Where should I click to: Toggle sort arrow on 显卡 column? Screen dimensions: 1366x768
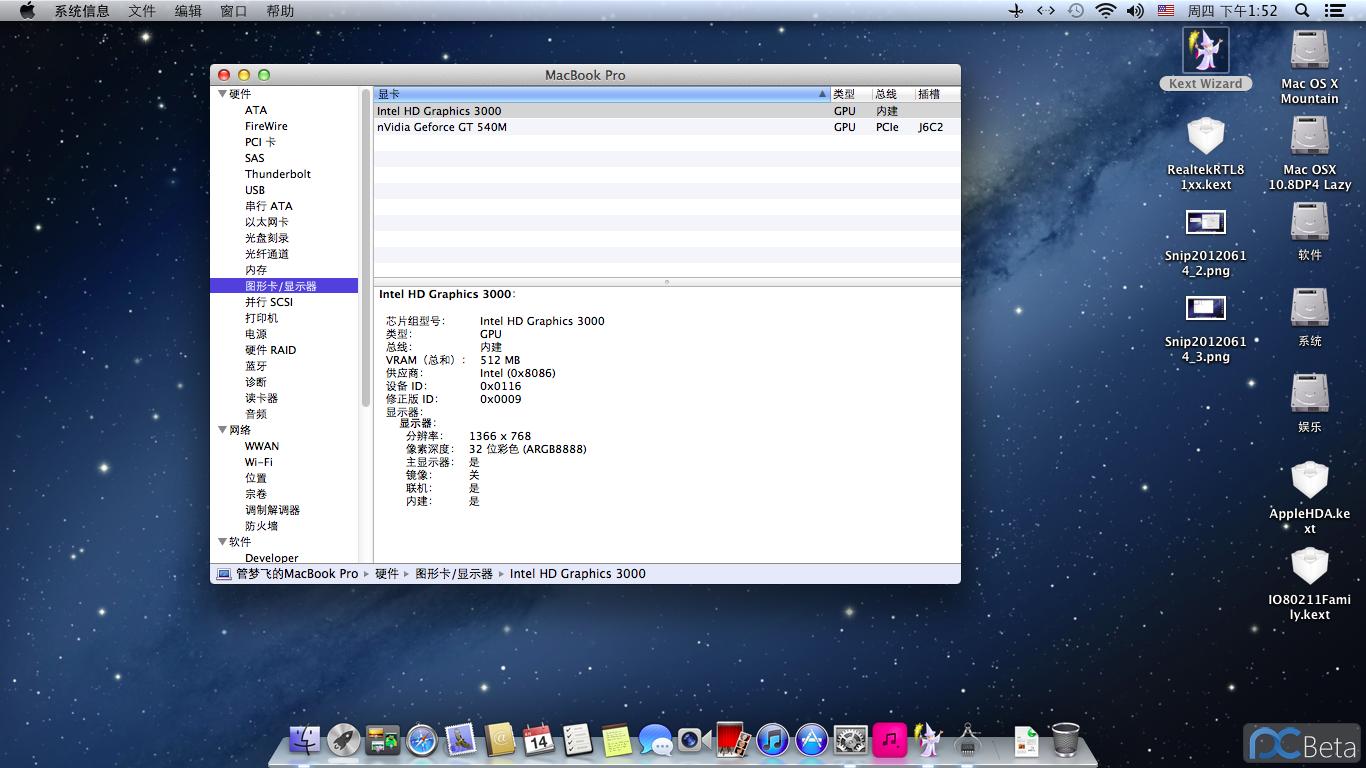(x=823, y=94)
